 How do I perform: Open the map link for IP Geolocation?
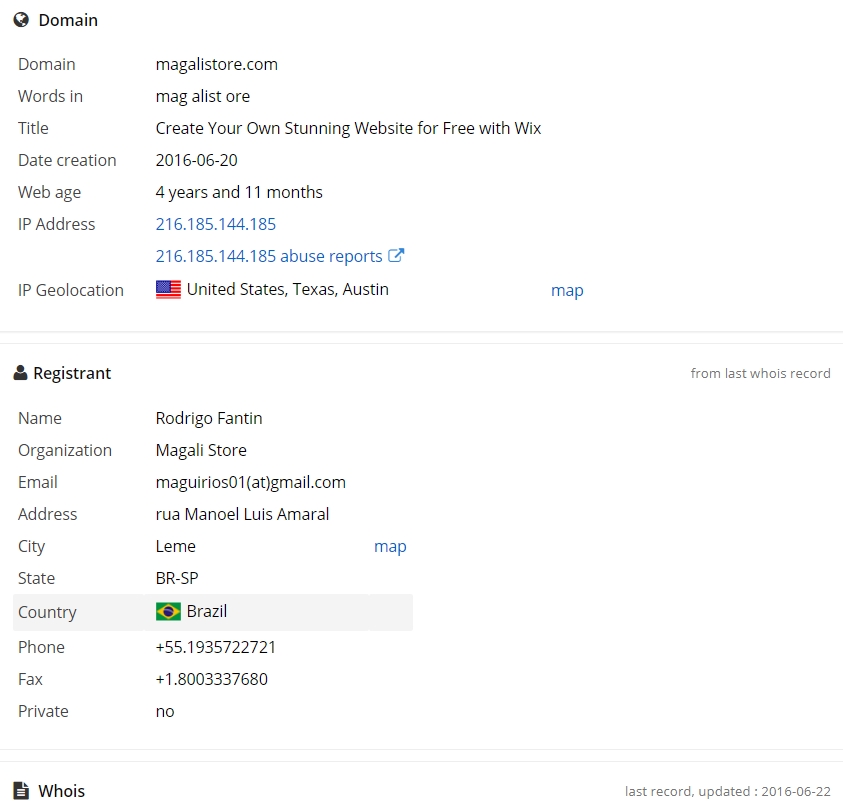(x=567, y=290)
